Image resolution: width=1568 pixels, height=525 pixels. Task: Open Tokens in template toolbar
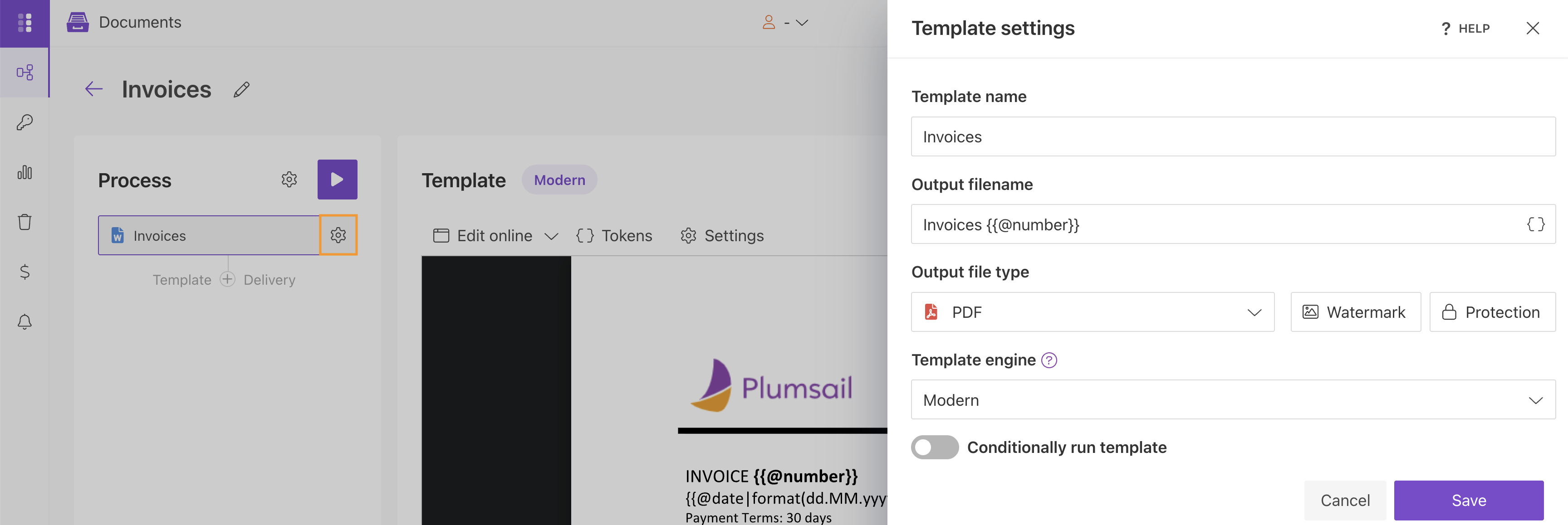tap(614, 235)
